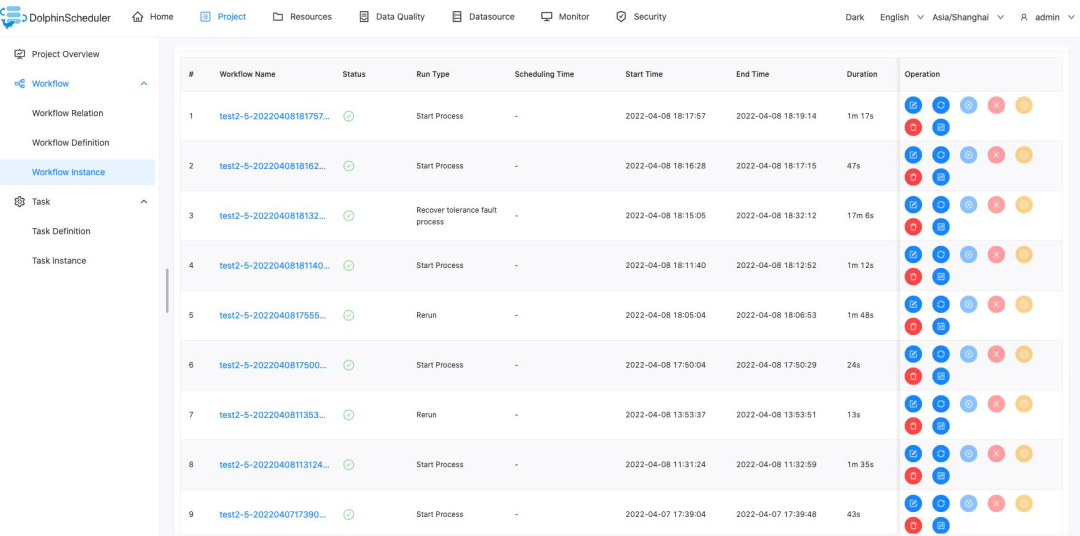
Task: Delete the workflow instance in row 3
Action: pos(913,227)
